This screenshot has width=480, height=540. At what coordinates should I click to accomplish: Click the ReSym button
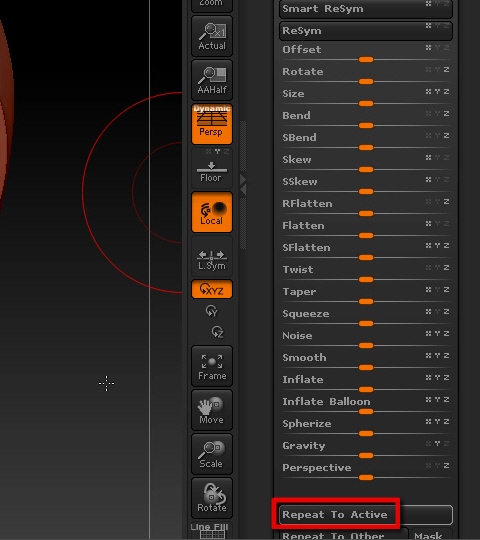[366, 31]
